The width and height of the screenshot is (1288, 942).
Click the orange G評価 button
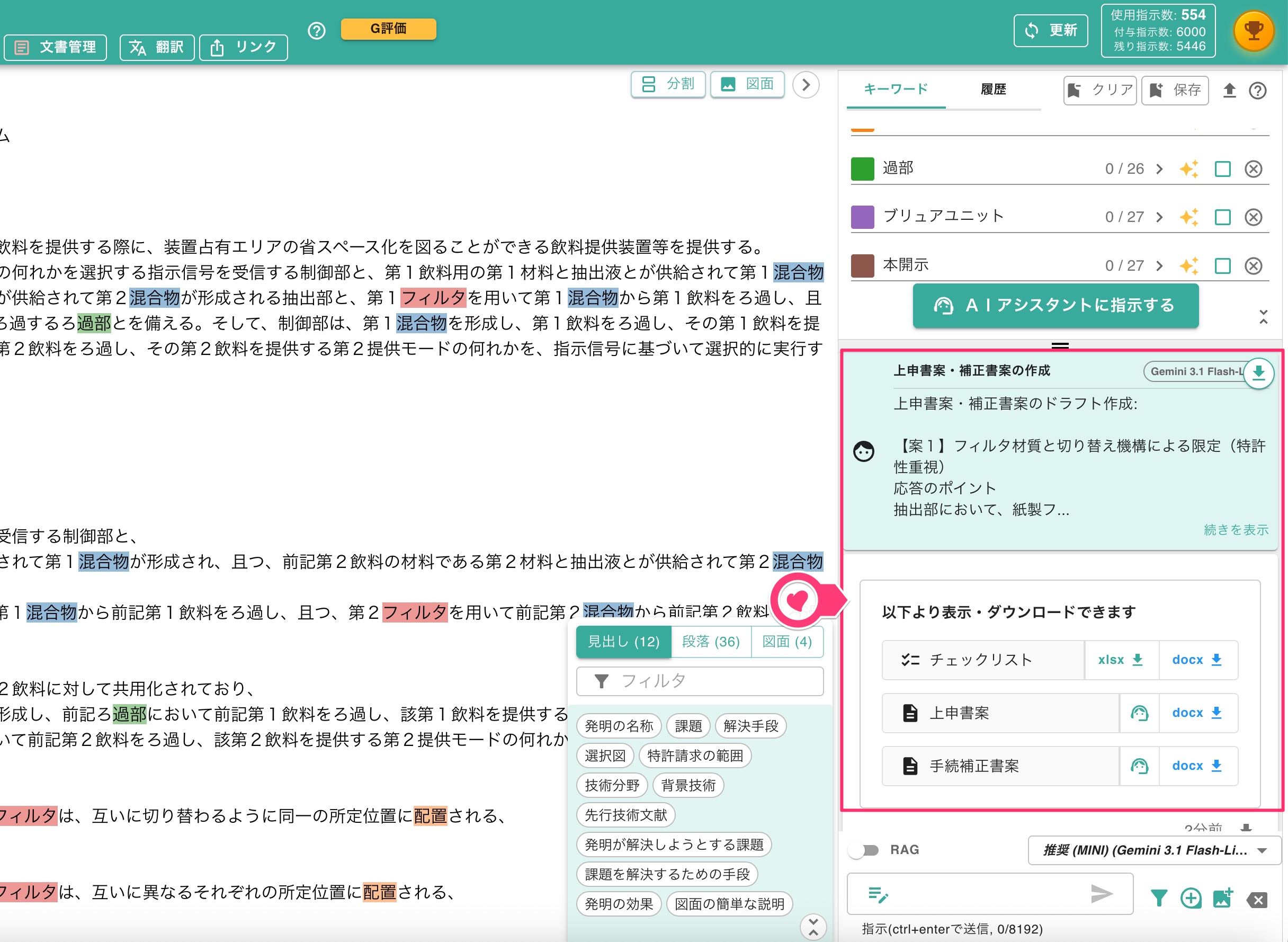point(388,29)
